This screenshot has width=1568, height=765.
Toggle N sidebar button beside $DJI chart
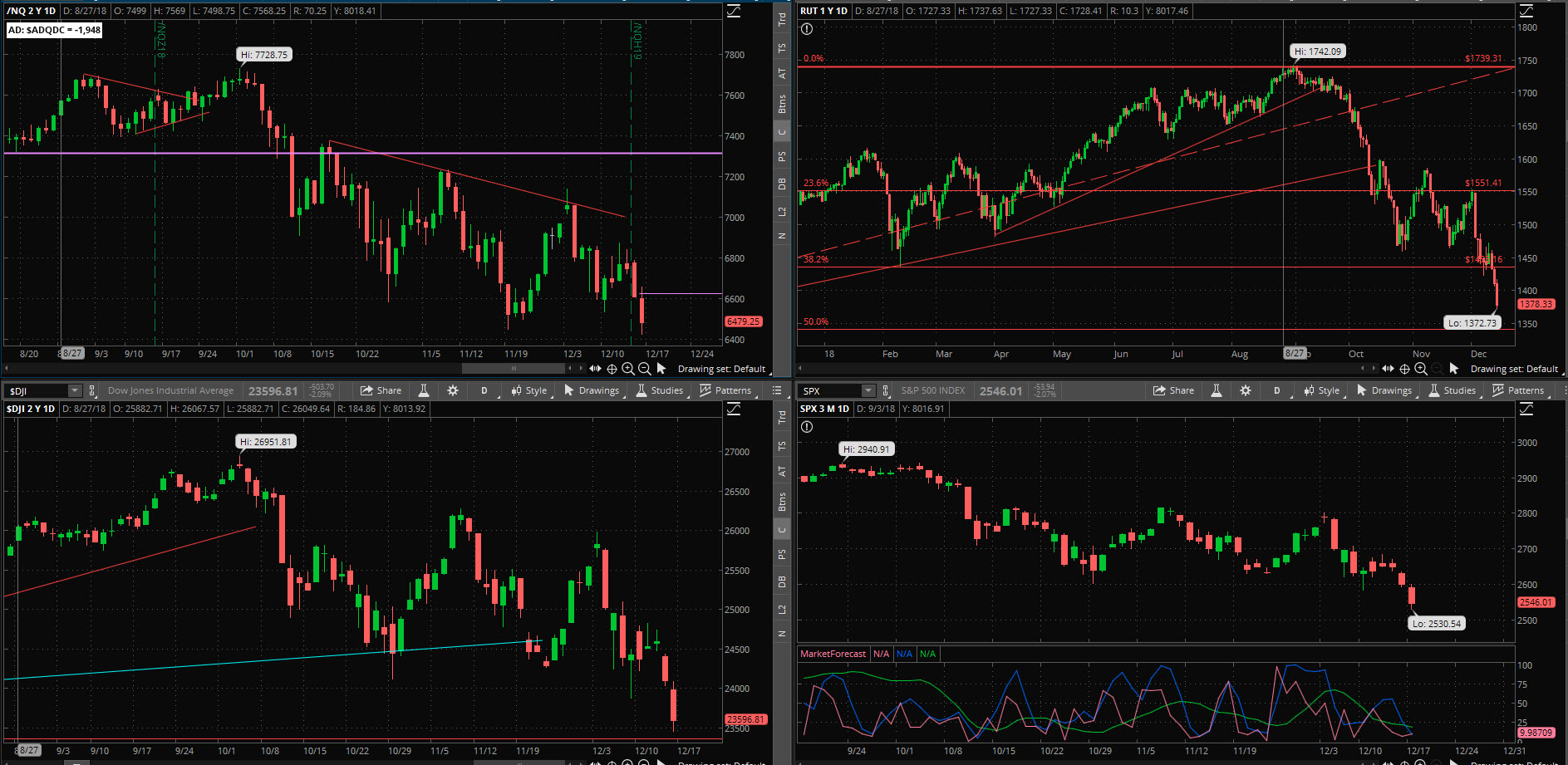coord(782,634)
